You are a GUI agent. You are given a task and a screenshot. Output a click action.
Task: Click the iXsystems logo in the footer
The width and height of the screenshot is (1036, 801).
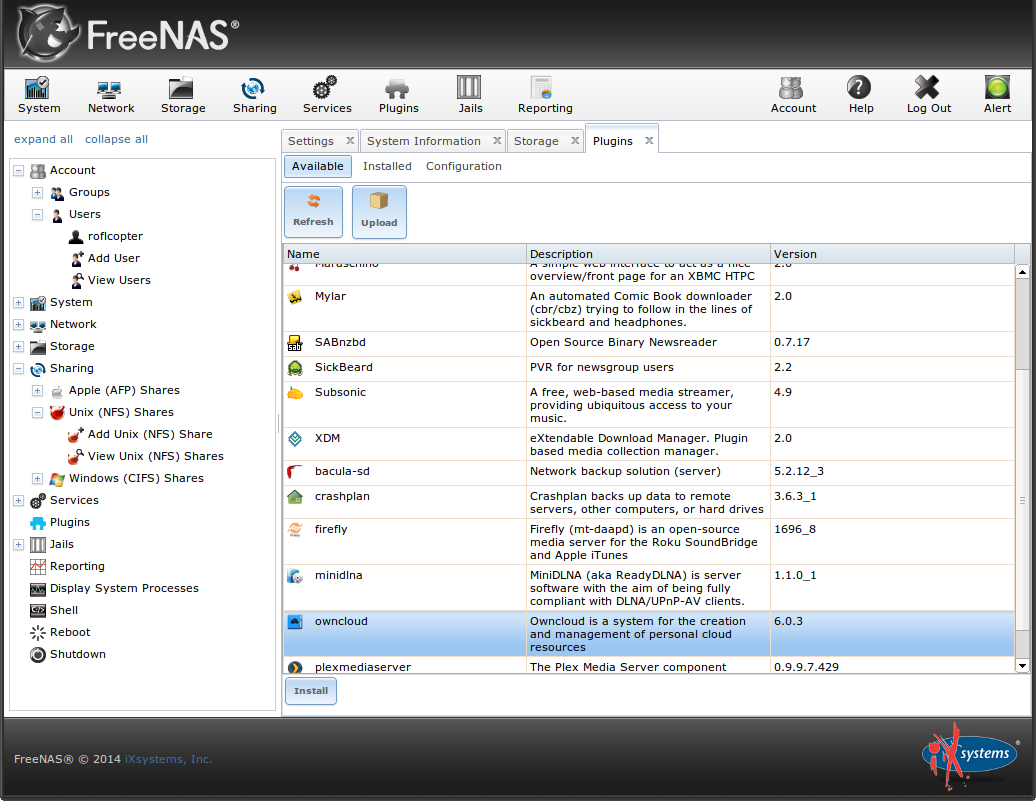coord(970,755)
